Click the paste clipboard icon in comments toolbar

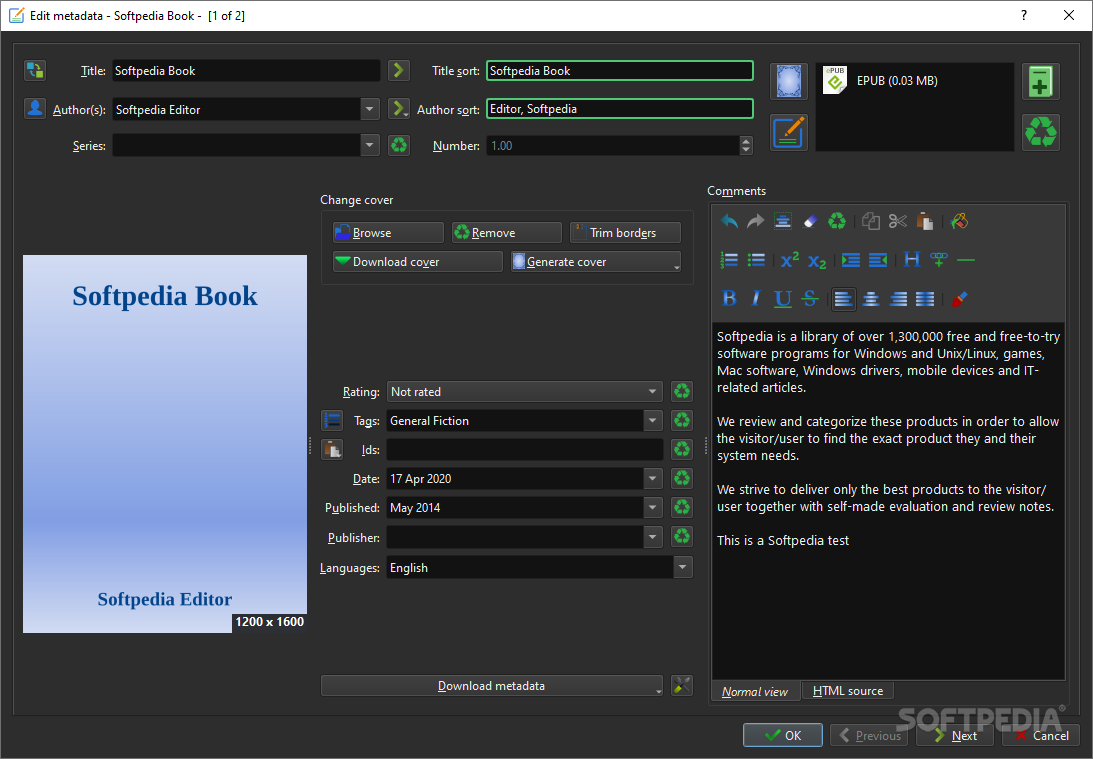(x=925, y=222)
